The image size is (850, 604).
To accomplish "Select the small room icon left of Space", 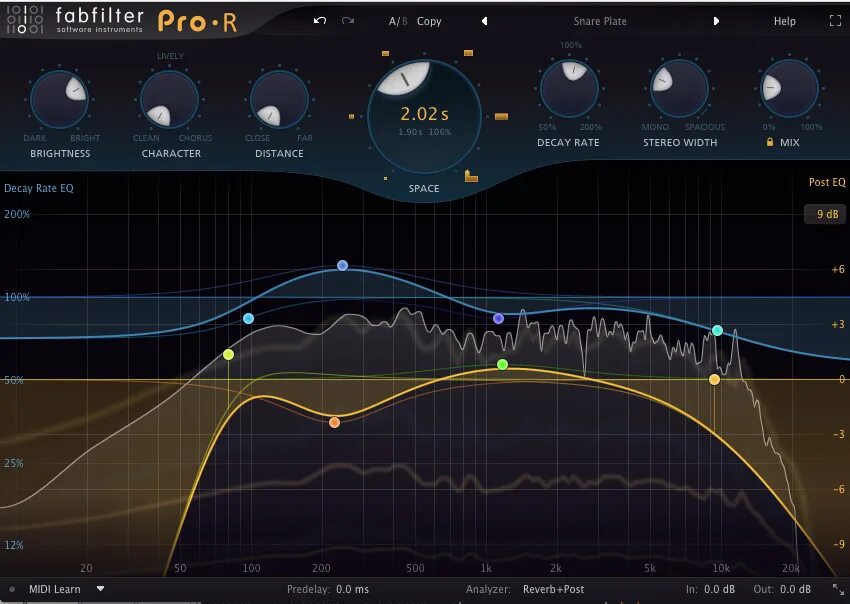I will coord(351,116).
